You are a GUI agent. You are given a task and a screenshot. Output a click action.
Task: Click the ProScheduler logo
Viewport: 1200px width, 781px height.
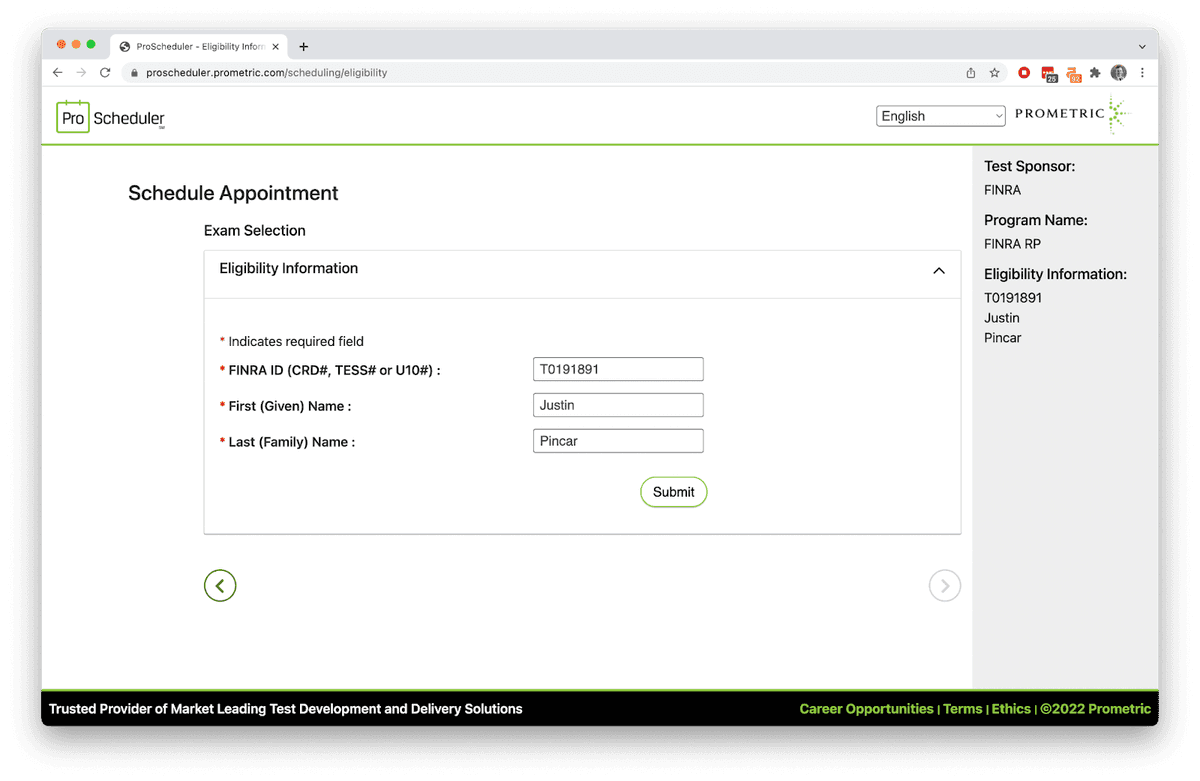pos(110,117)
